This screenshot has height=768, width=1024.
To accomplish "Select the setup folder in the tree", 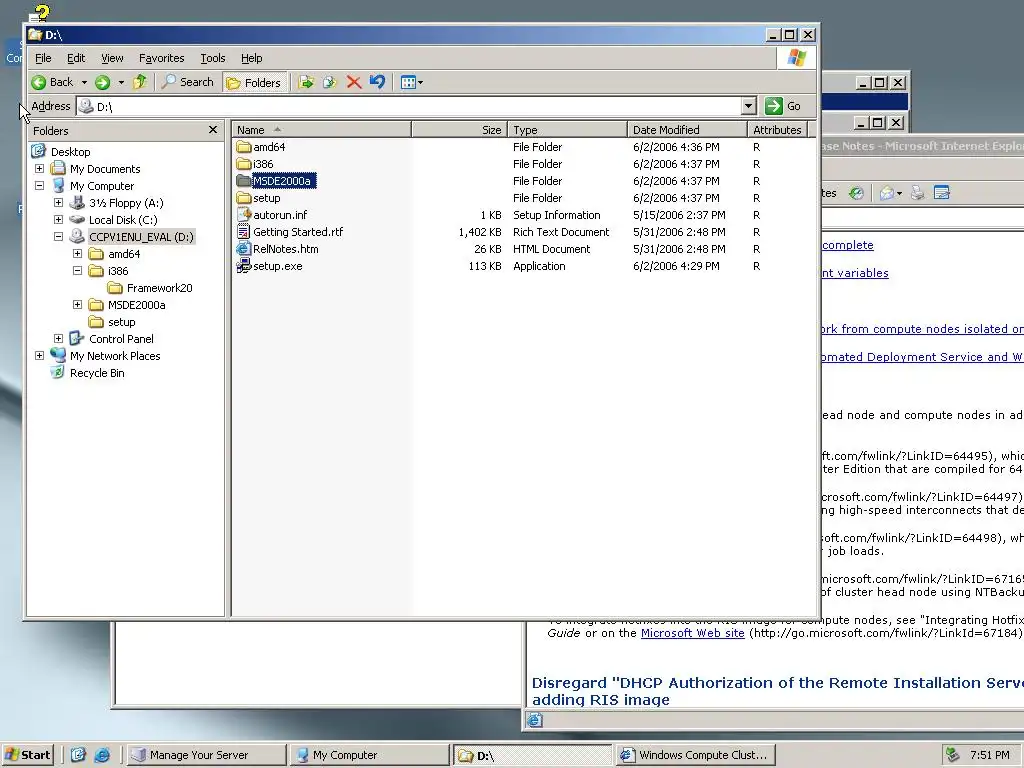I will [x=121, y=322].
